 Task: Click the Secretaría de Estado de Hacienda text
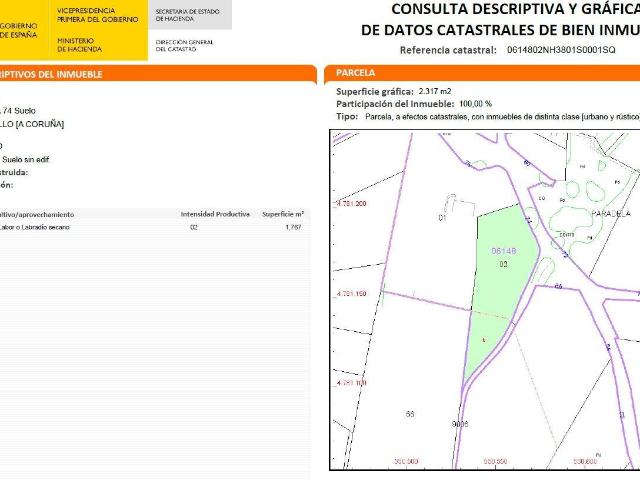click(x=187, y=14)
